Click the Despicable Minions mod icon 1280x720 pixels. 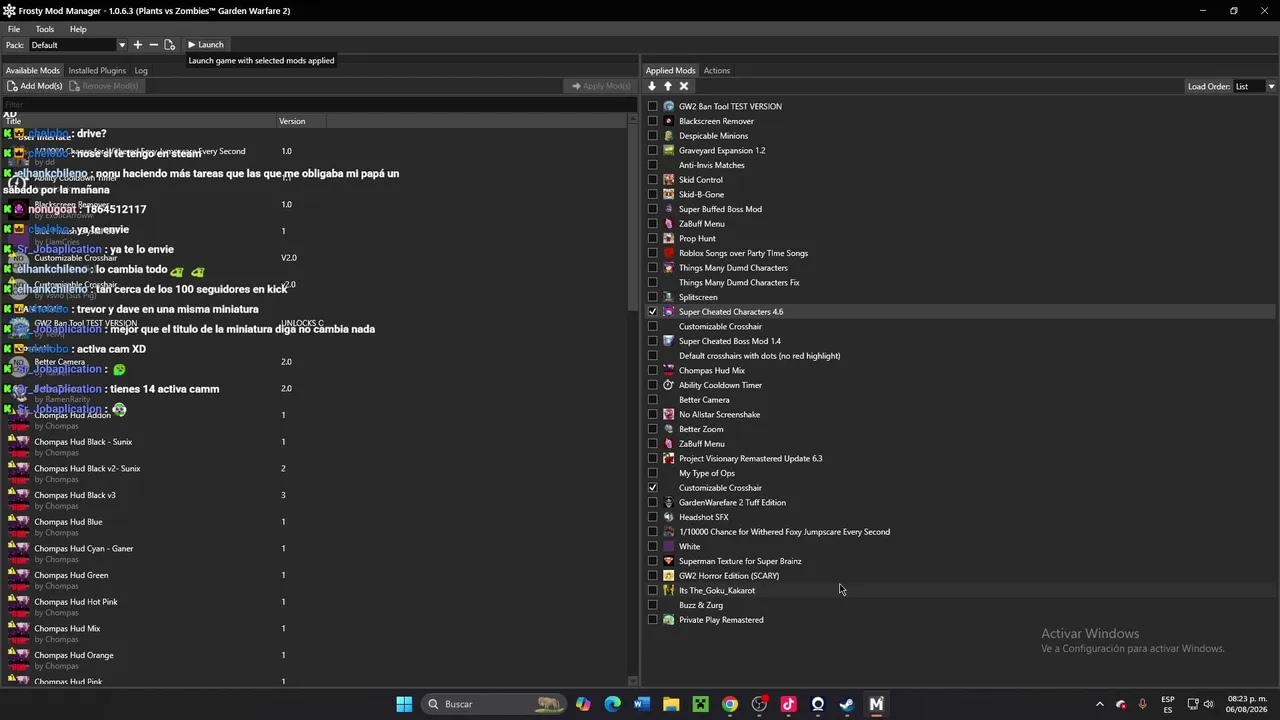(x=669, y=136)
